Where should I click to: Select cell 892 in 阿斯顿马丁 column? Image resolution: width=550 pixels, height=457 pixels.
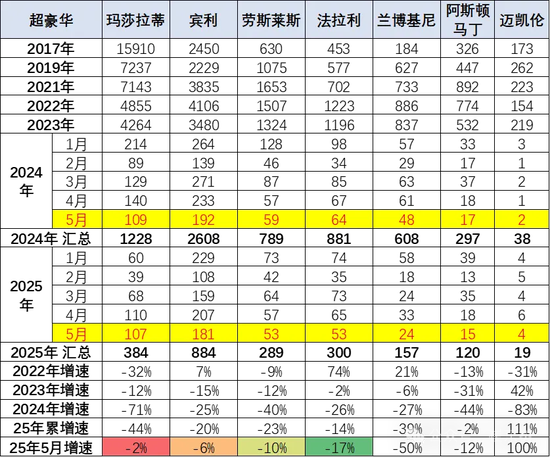[x=468, y=86]
